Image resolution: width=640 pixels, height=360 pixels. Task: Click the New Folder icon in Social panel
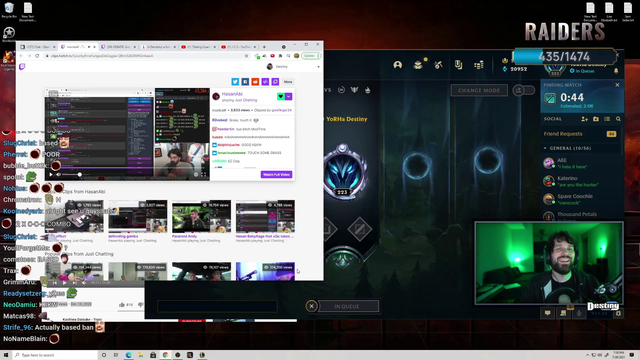[x=596, y=119]
